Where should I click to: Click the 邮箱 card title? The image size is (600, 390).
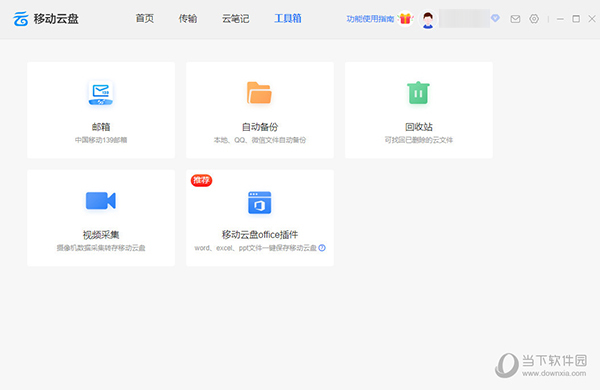[101, 127]
